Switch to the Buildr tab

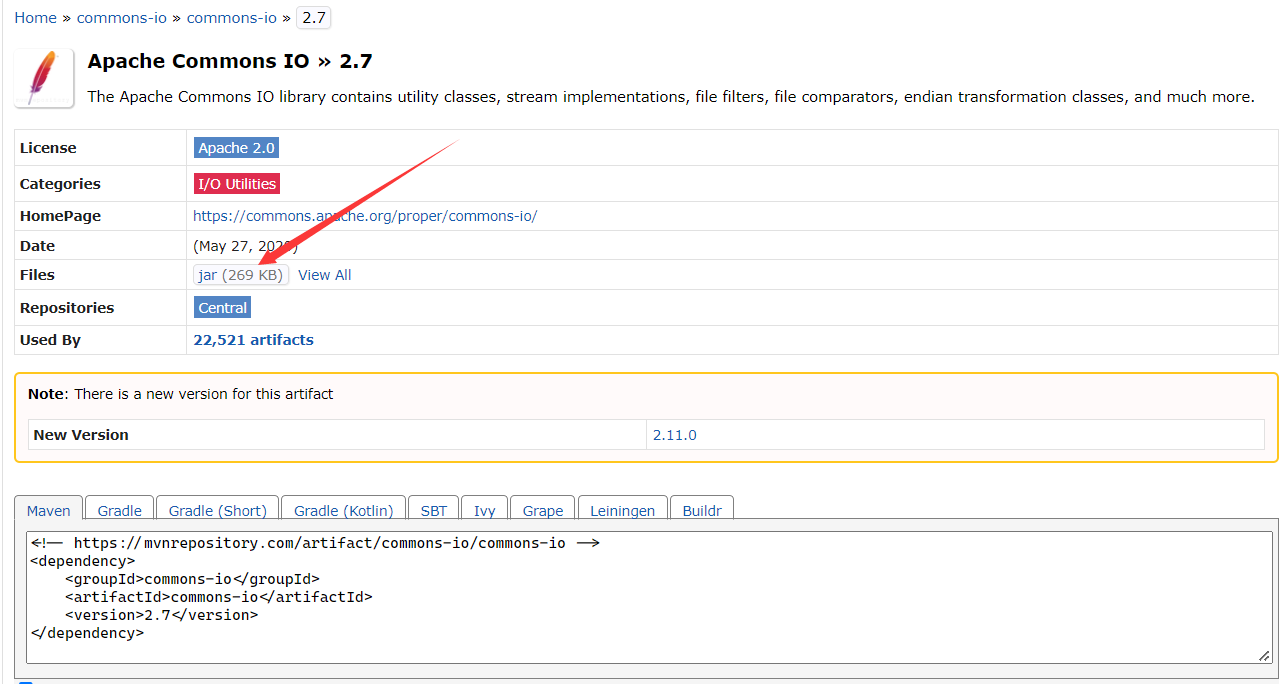point(702,510)
